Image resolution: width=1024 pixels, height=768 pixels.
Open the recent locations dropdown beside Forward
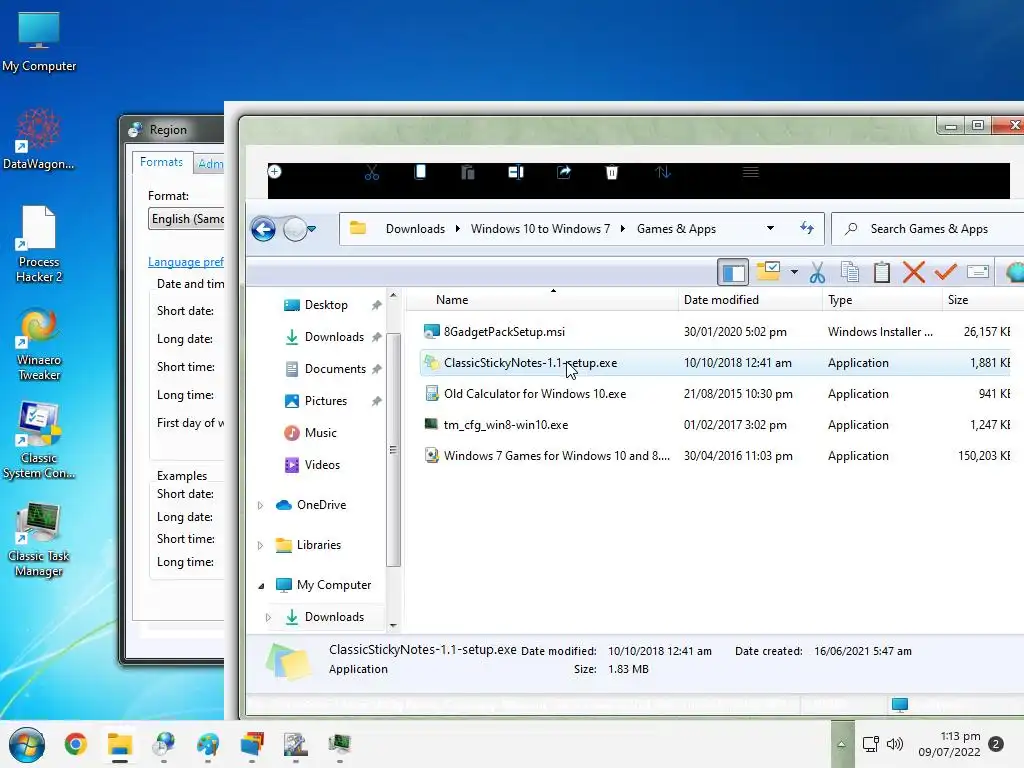tap(312, 229)
